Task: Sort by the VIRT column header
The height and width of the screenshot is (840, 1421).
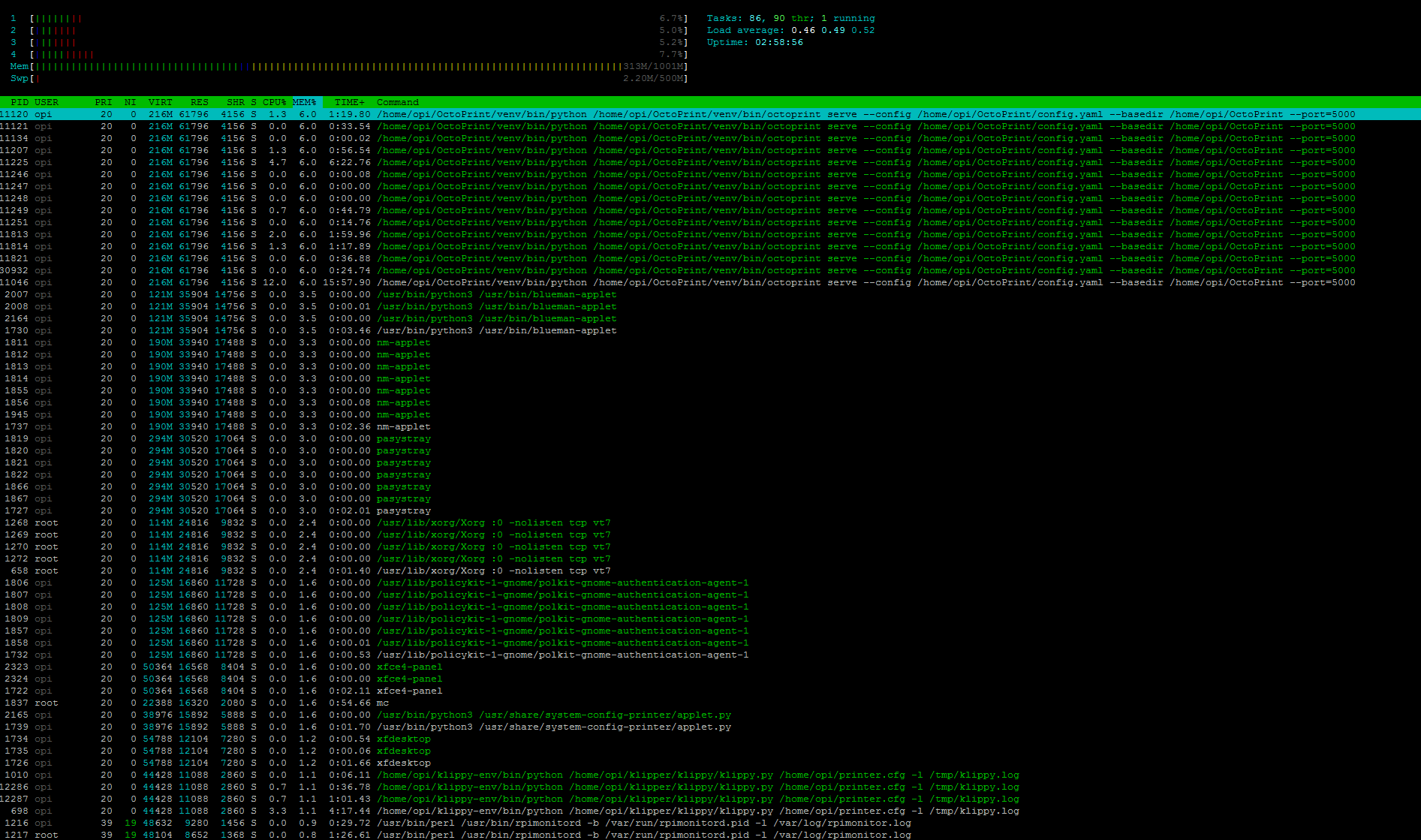Action: 160,102
